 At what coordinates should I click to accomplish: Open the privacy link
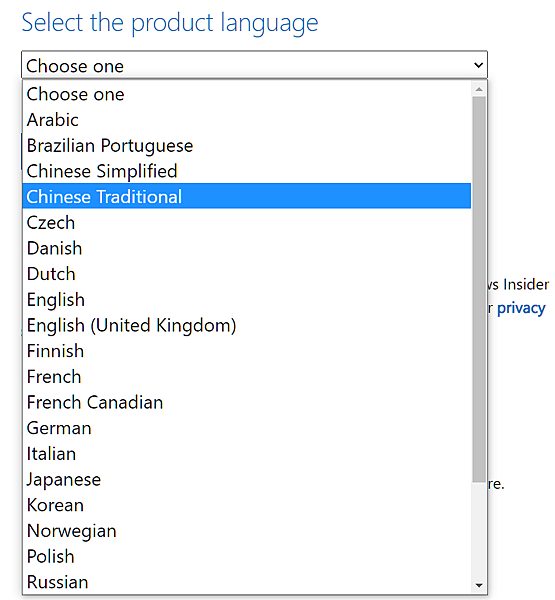pos(521,308)
